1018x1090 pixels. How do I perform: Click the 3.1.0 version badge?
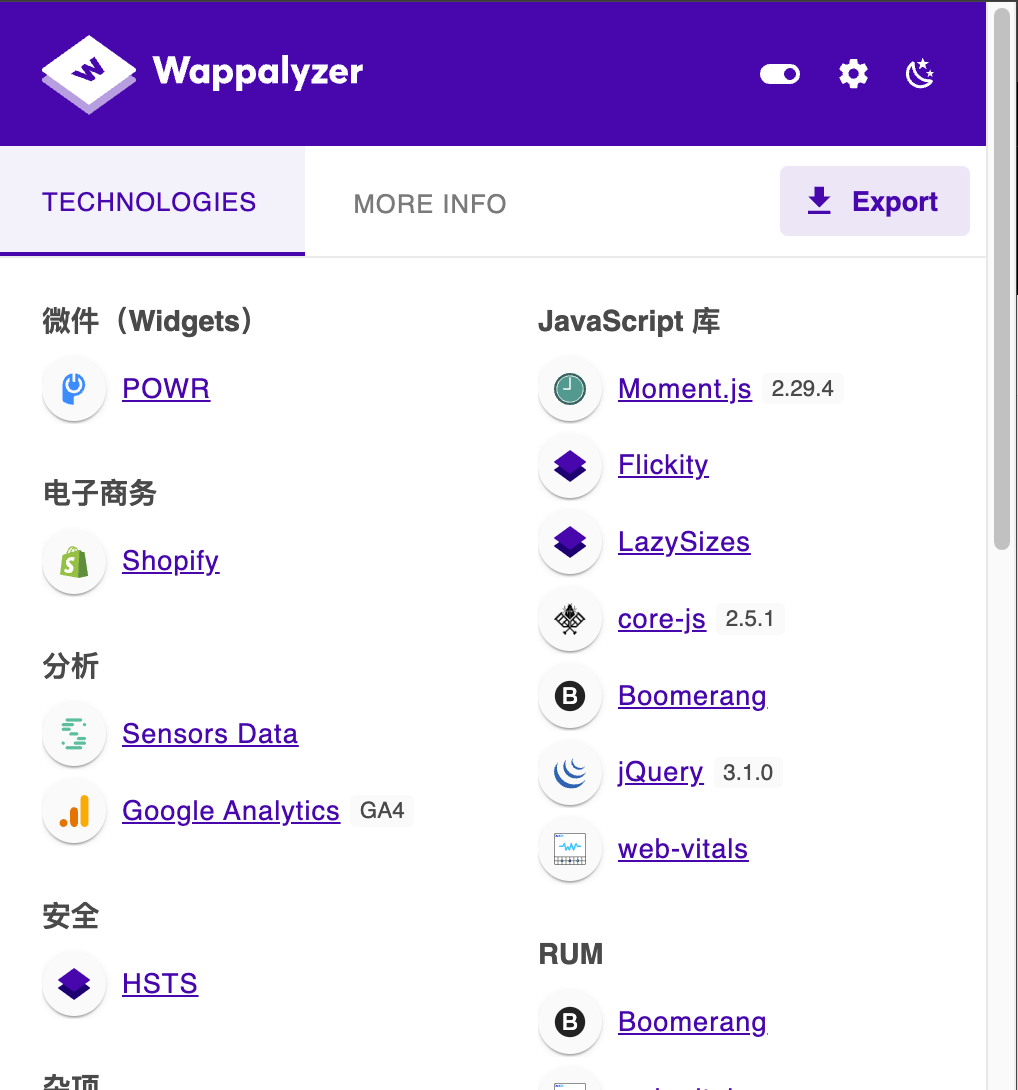pos(748,772)
